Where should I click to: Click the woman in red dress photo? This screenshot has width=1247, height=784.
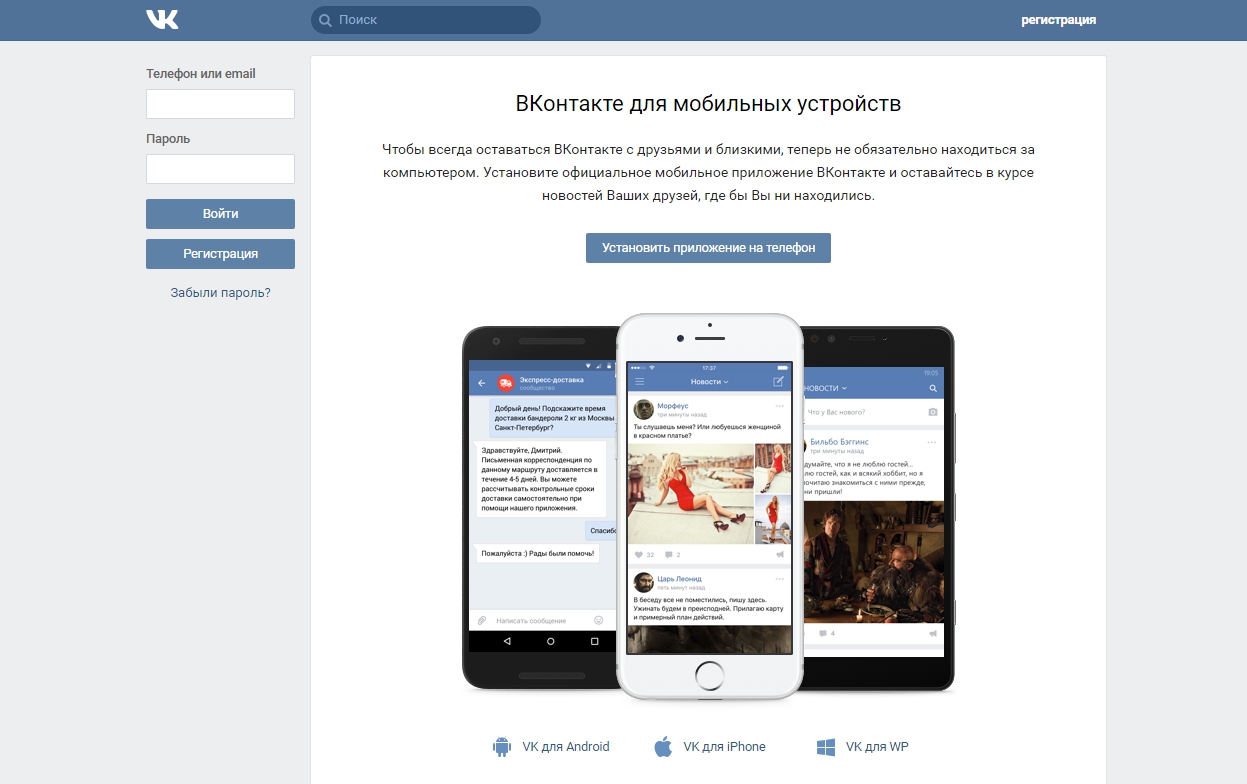tap(690, 494)
